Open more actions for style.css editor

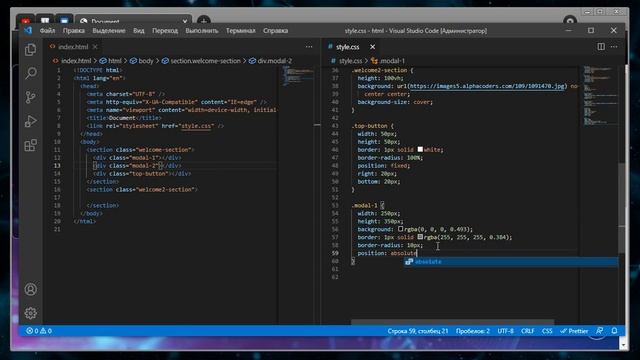tap(614, 47)
